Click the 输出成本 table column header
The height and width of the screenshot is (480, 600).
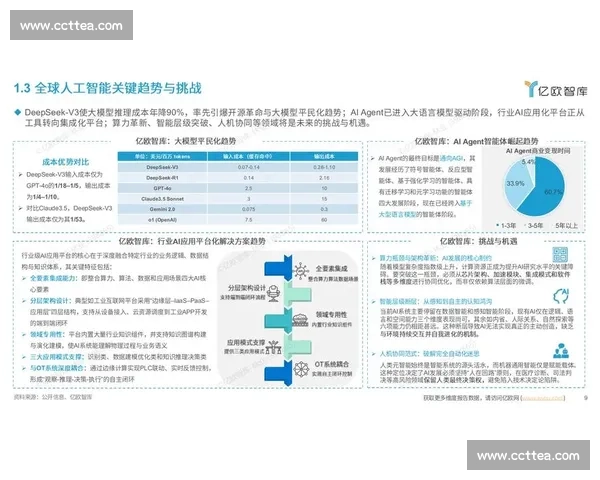(x=324, y=157)
